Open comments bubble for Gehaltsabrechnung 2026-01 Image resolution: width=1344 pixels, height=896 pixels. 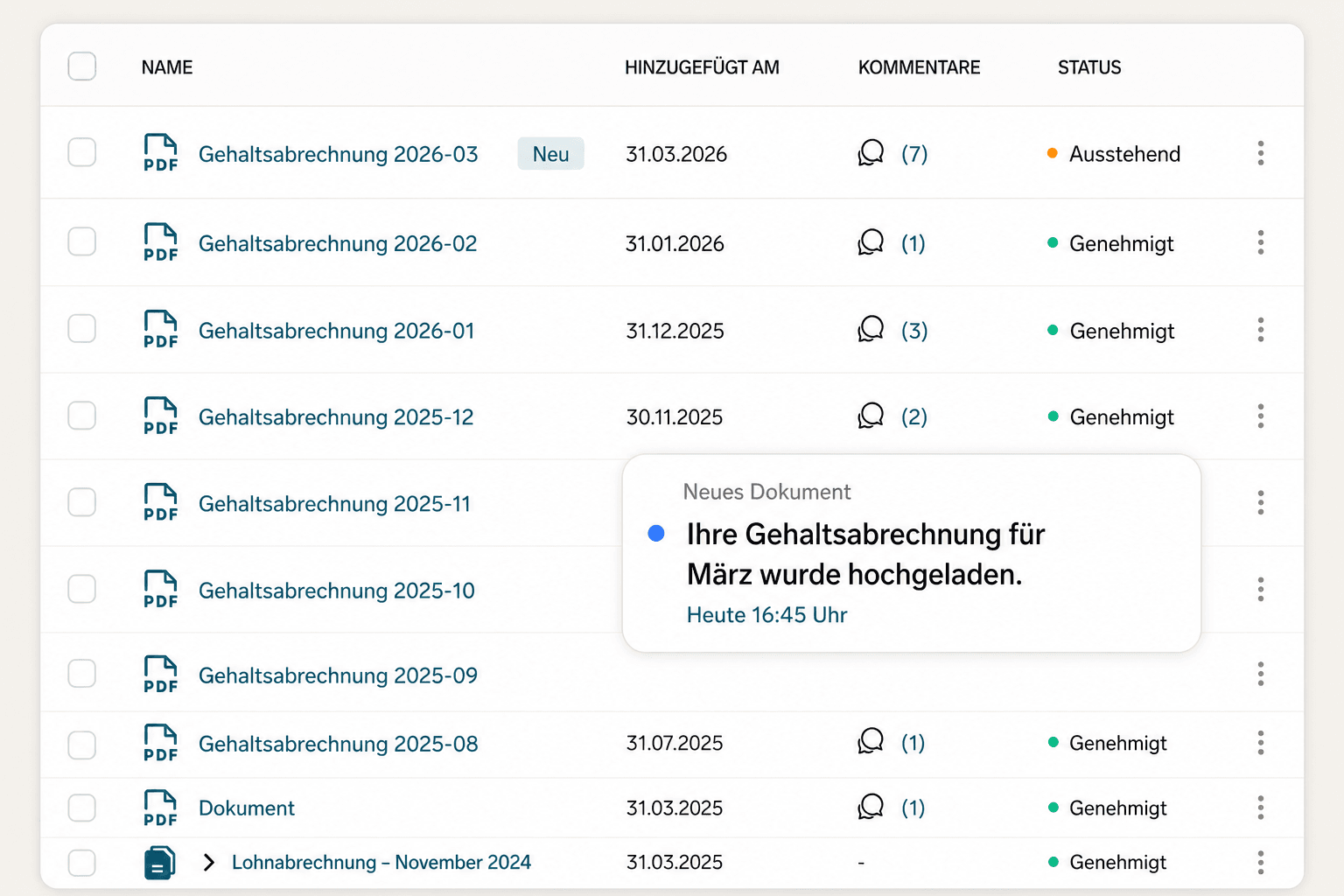[x=871, y=330]
